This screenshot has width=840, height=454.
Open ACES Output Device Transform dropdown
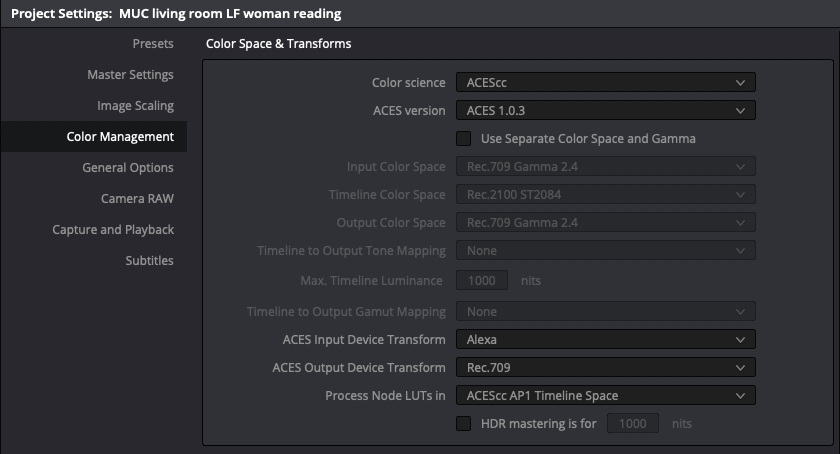coord(605,368)
